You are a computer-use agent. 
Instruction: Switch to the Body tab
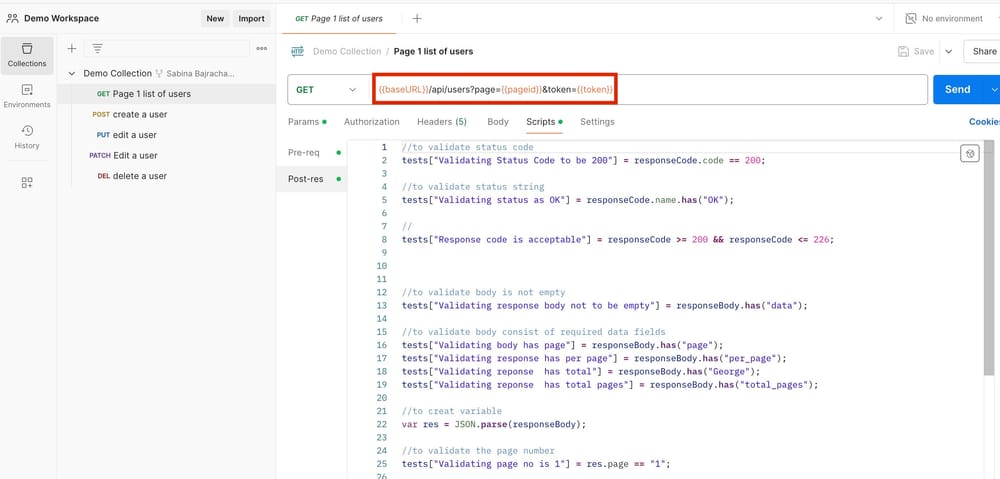coord(498,122)
